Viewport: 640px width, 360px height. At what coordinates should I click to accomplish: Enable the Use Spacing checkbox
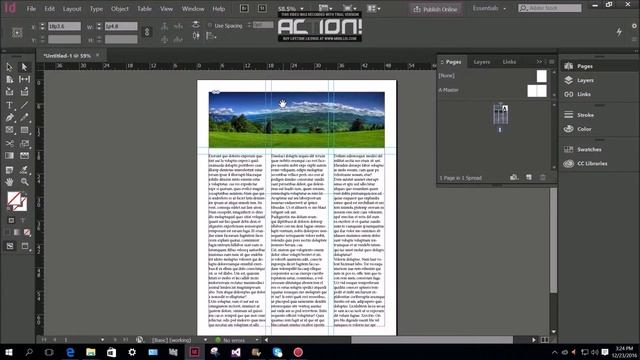click(x=210, y=26)
